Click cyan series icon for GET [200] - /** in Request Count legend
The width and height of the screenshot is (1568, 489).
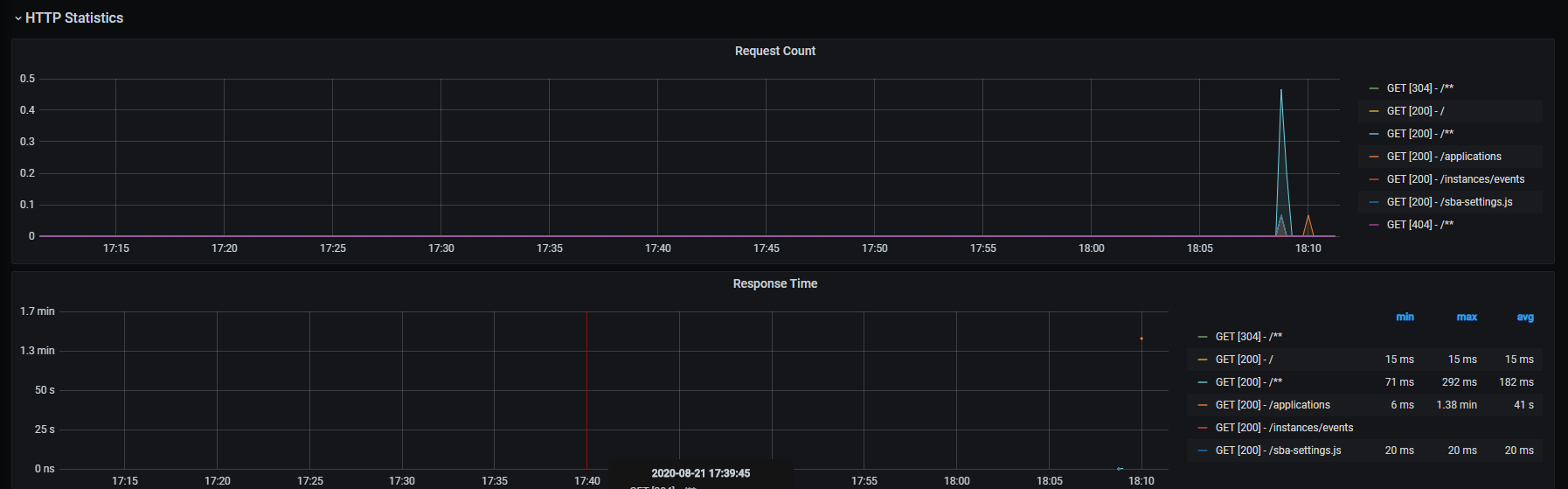click(1374, 134)
